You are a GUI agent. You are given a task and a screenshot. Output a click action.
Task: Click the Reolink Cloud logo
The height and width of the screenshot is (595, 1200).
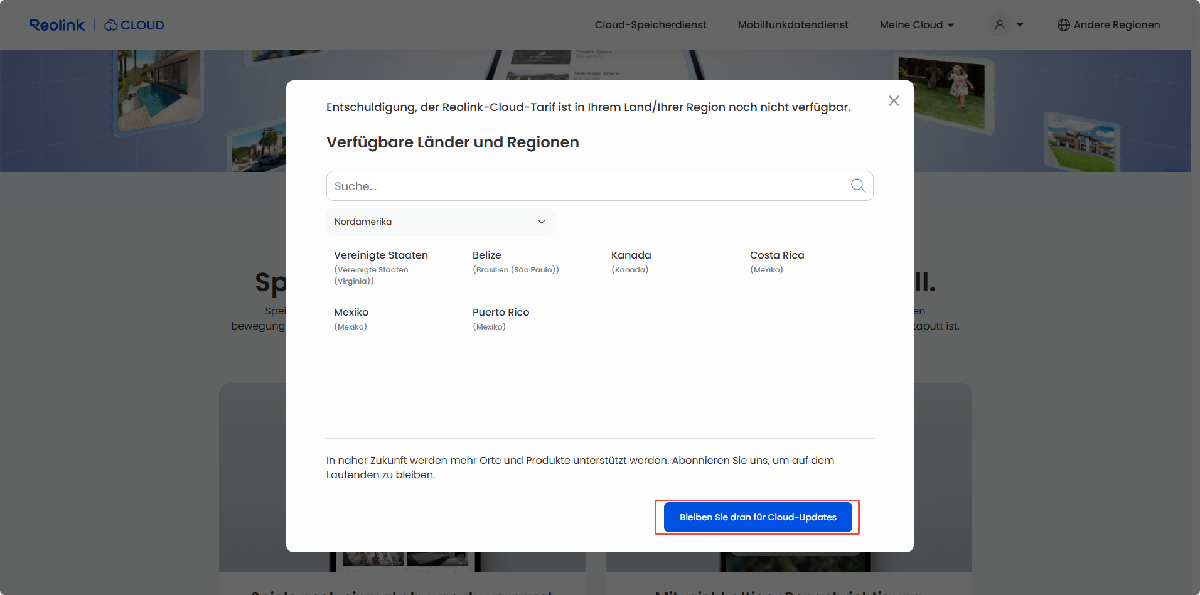click(97, 25)
